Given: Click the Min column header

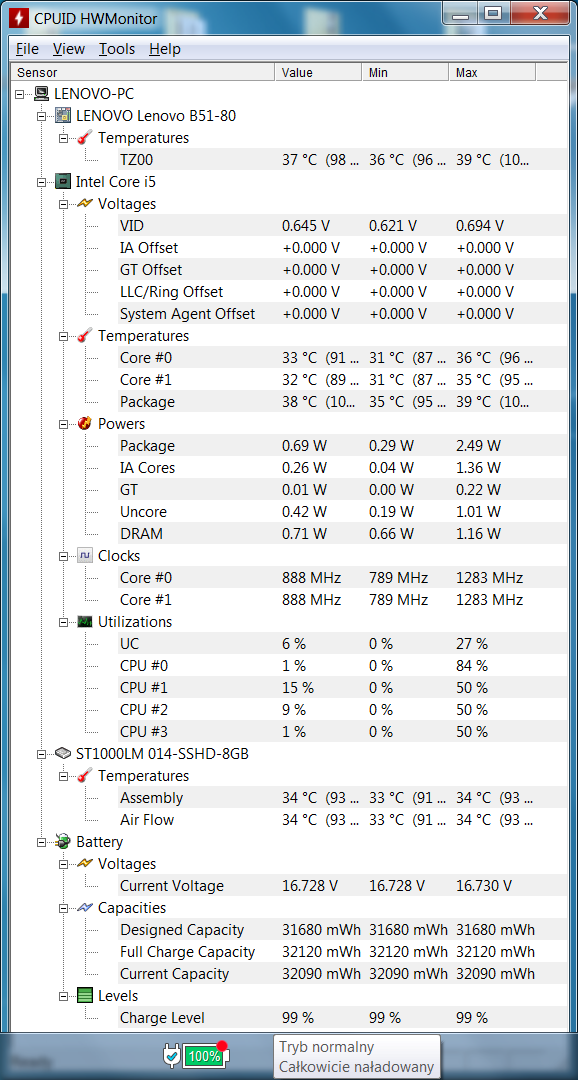Looking at the screenshot, I should tap(405, 72).
